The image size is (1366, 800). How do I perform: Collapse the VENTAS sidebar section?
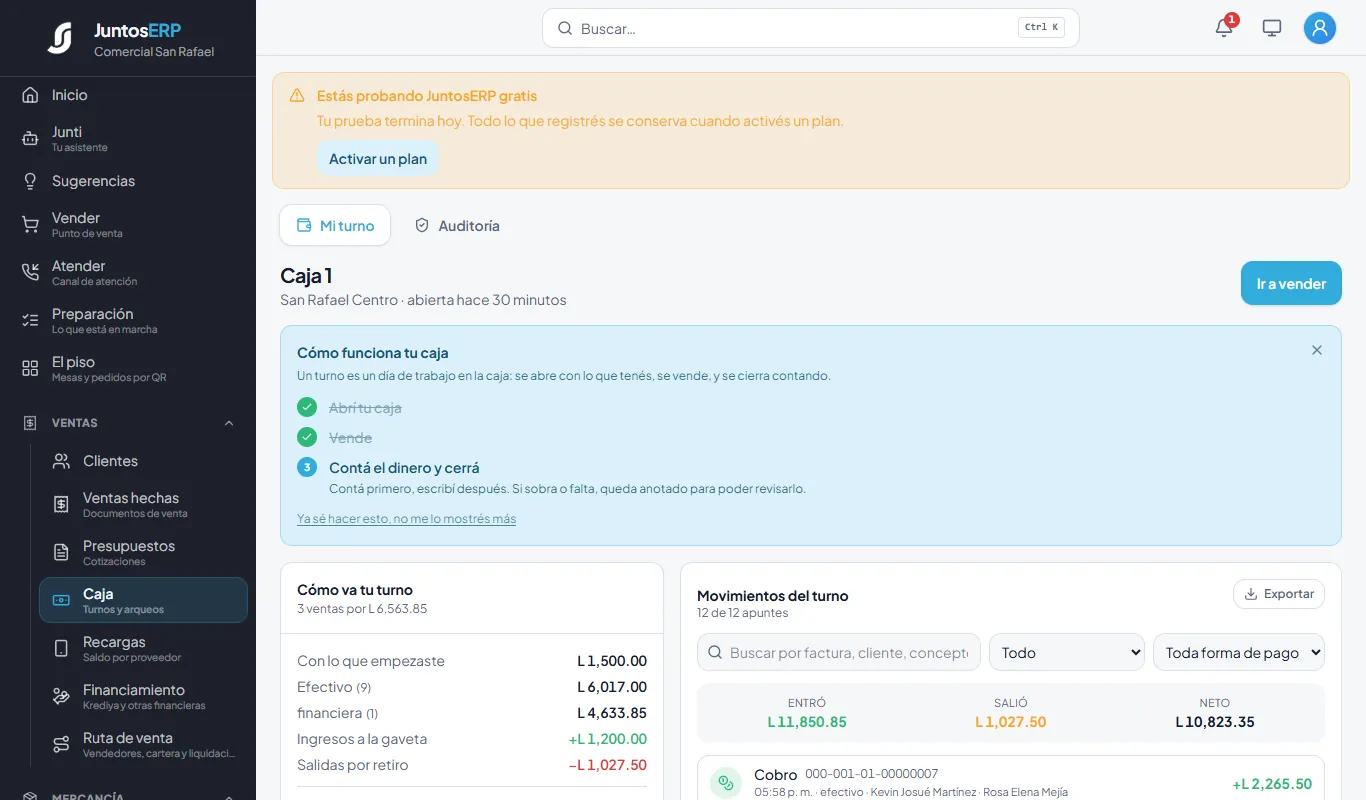tap(229, 423)
